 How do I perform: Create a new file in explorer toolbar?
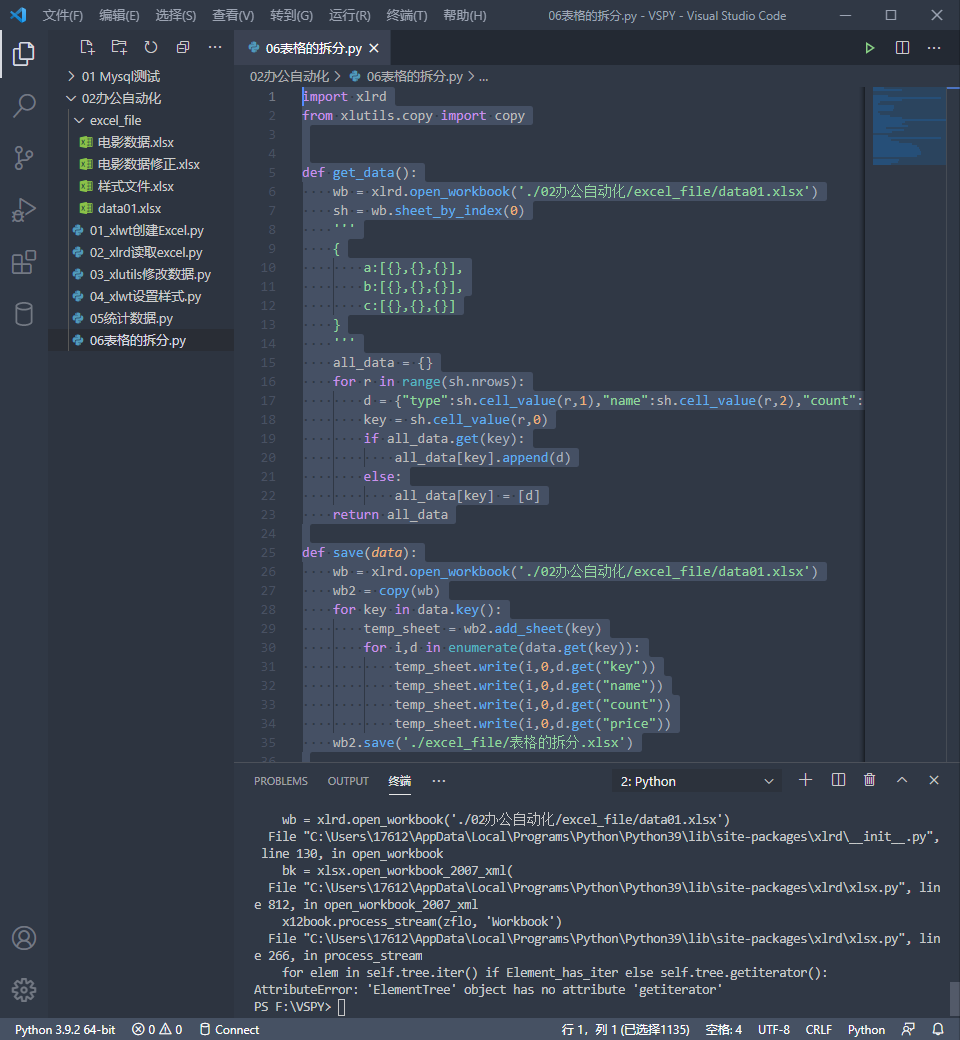point(87,47)
